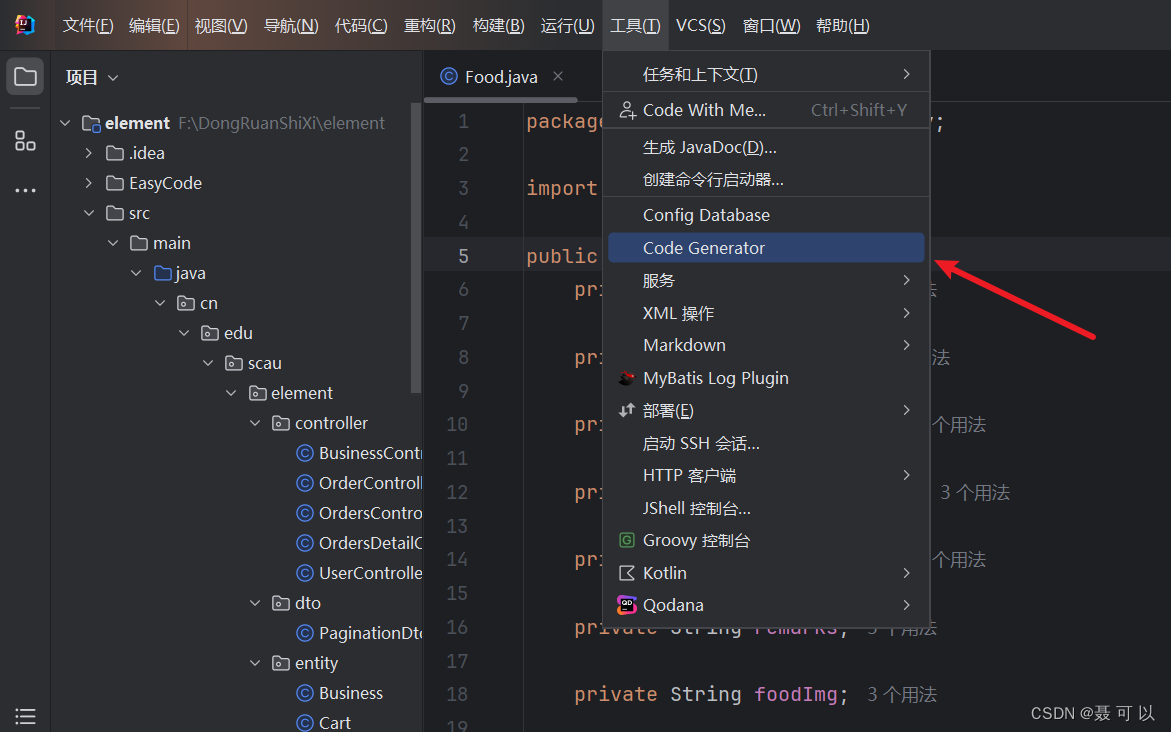Click the Qodana logo icon
Image resolution: width=1171 pixels, height=732 pixels.
[627, 605]
